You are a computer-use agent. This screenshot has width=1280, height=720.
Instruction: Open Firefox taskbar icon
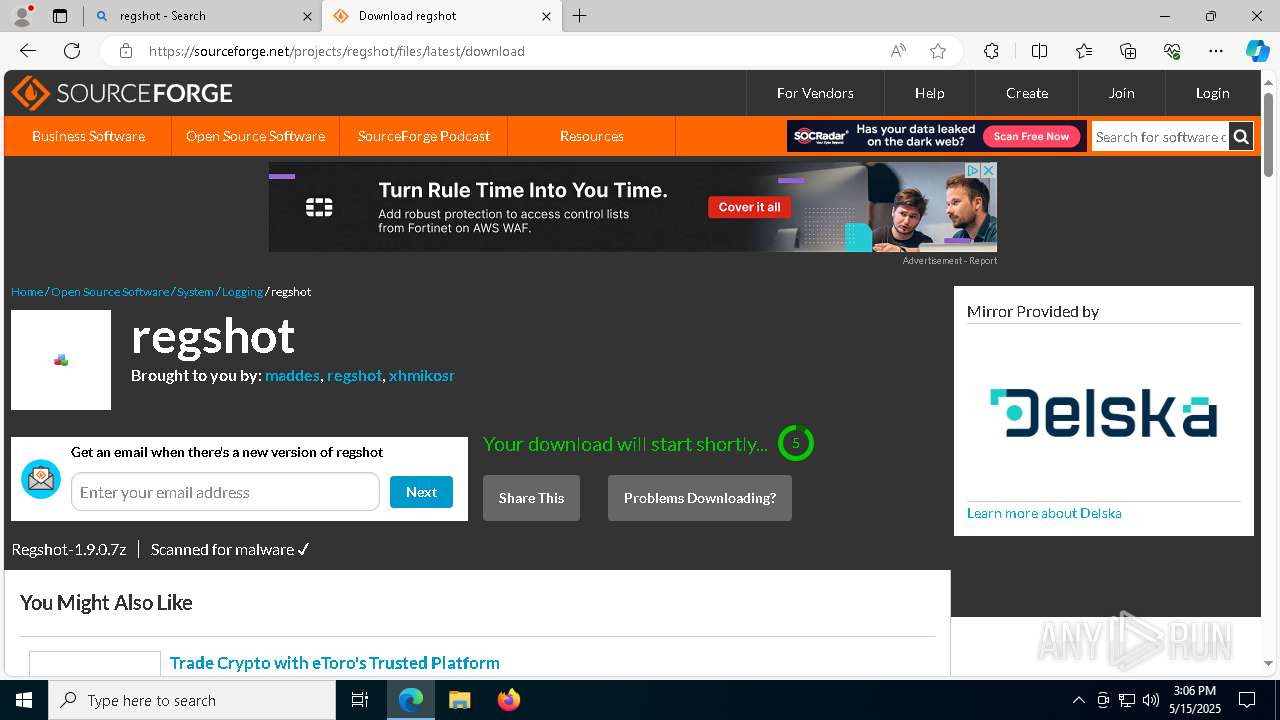coord(508,700)
